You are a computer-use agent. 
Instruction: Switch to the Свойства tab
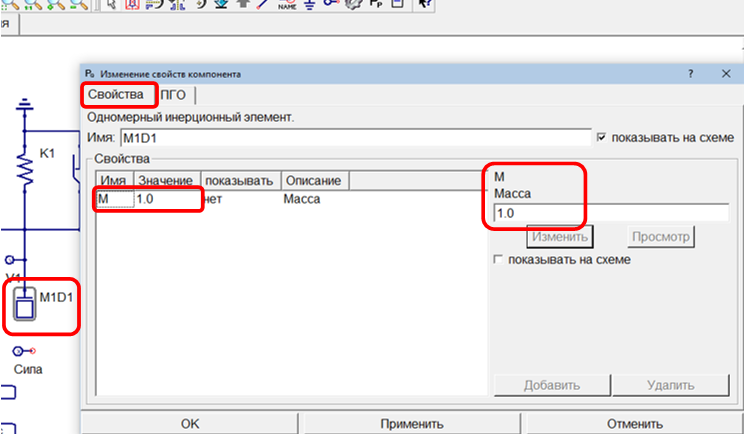[119, 95]
